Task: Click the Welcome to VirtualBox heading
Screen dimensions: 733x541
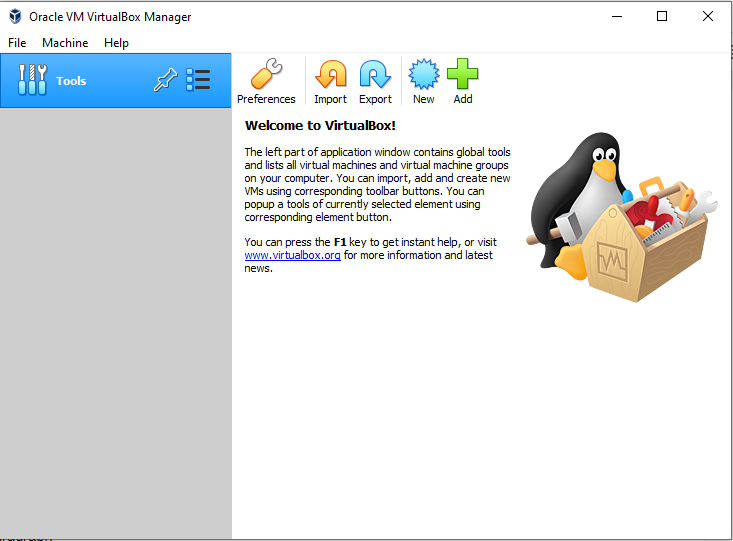Action: coord(320,126)
